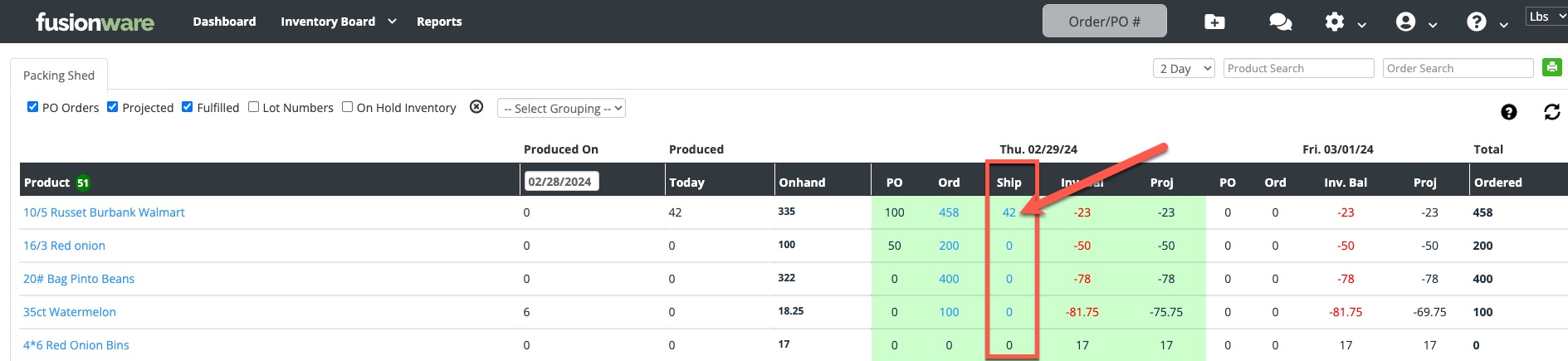Click the Product Search field
1568x361 pixels.
tap(1298, 68)
